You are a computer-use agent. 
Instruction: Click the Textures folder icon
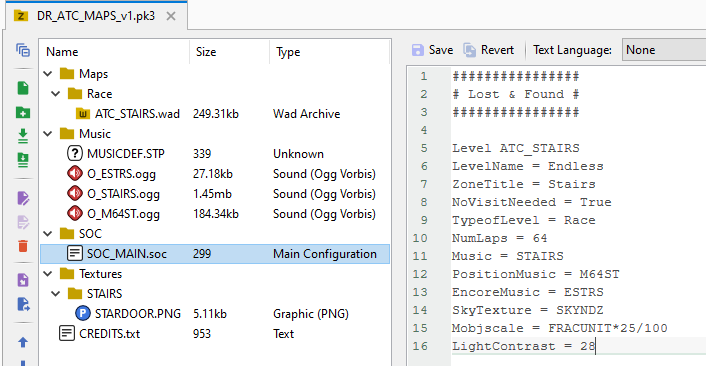[67, 273]
